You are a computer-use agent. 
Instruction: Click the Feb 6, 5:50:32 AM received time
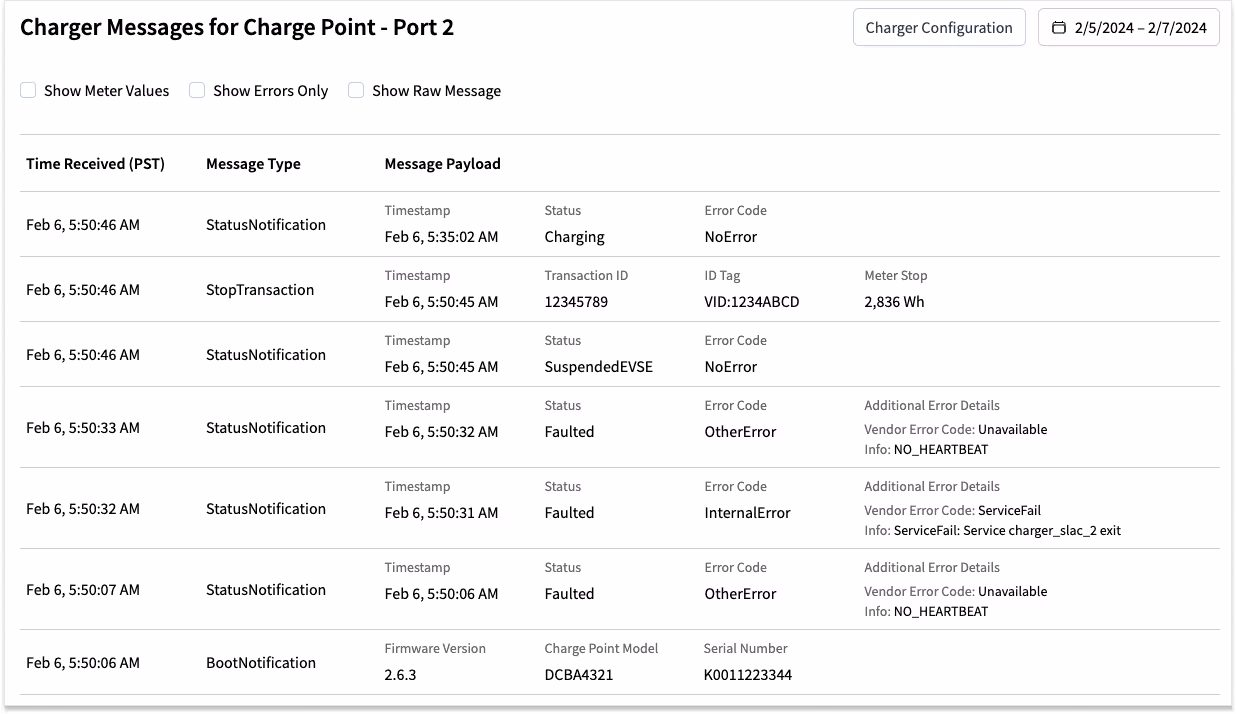83,509
